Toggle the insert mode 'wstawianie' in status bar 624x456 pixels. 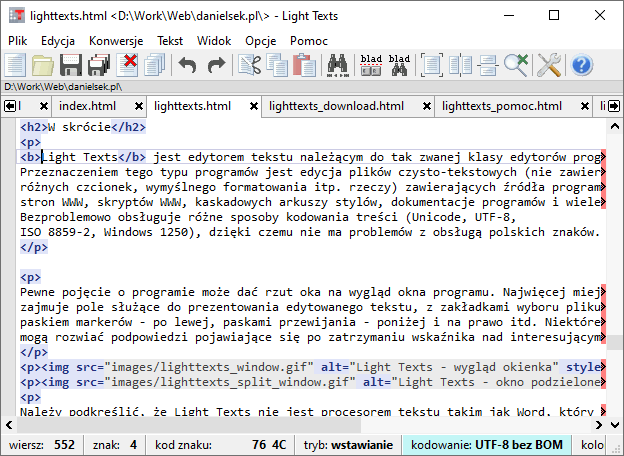click(348, 444)
